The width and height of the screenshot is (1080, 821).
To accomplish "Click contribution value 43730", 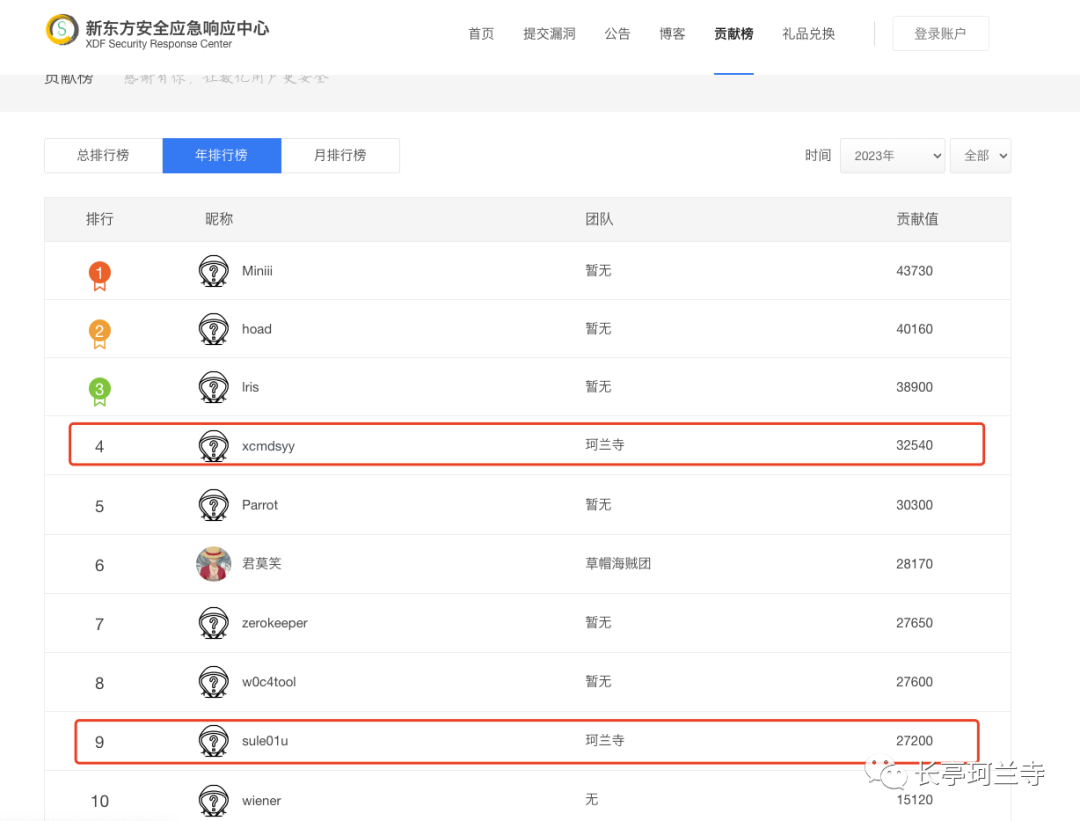I will pos(914,271).
